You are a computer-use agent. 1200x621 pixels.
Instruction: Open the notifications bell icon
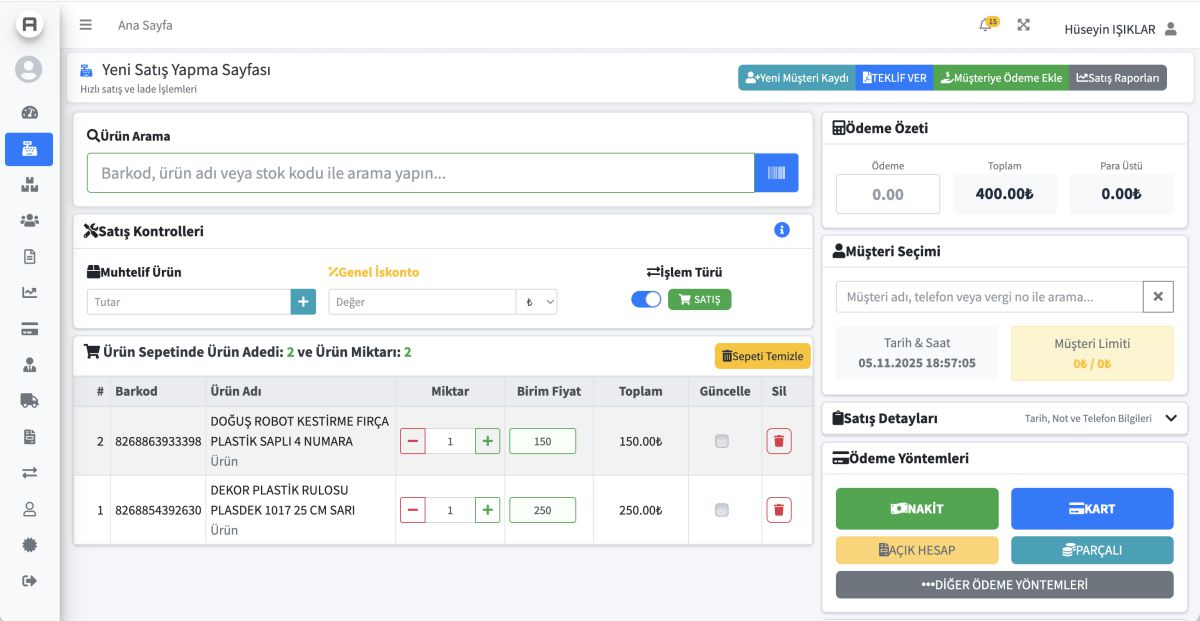(986, 26)
